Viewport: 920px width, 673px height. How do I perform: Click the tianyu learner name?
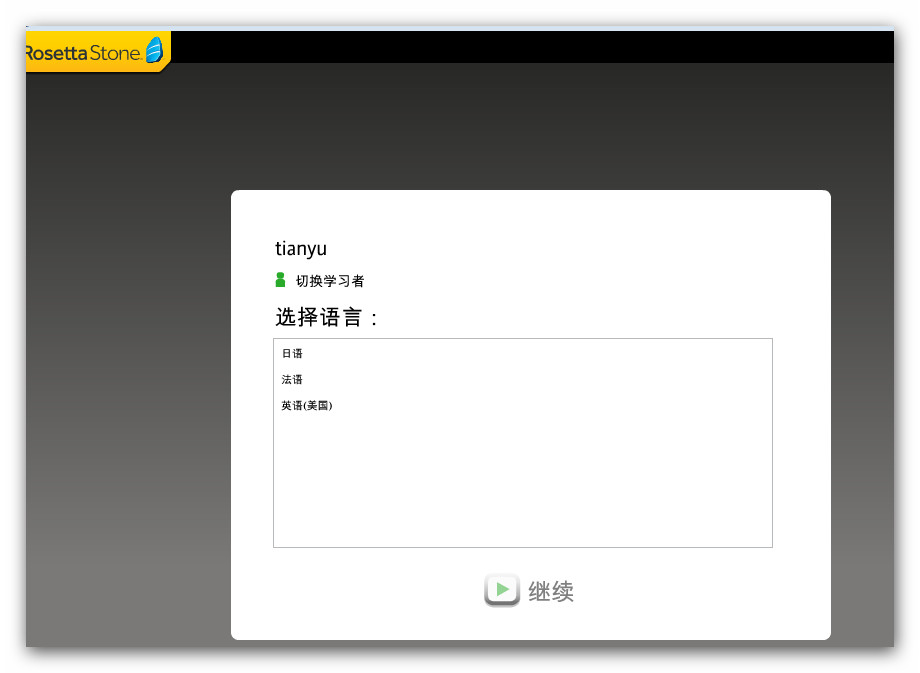pos(301,249)
